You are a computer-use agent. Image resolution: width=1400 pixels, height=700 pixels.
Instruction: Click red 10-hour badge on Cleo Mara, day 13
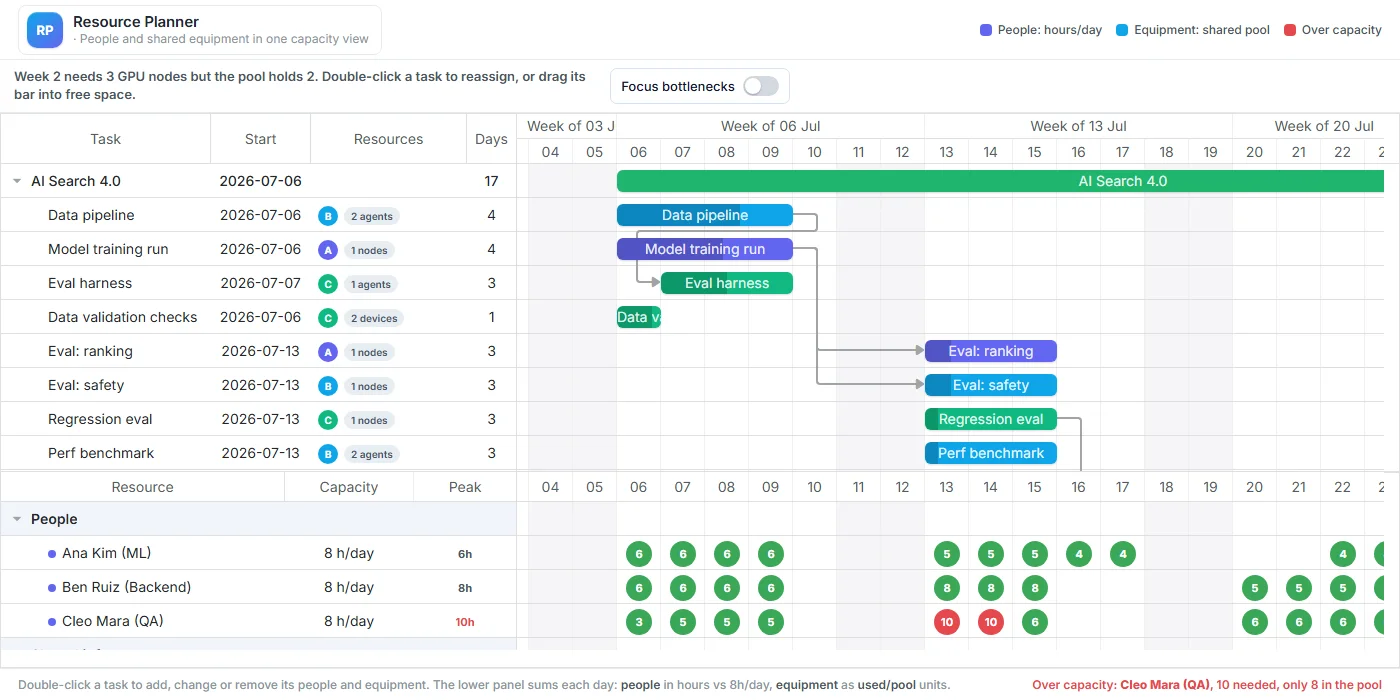click(x=946, y=621)
